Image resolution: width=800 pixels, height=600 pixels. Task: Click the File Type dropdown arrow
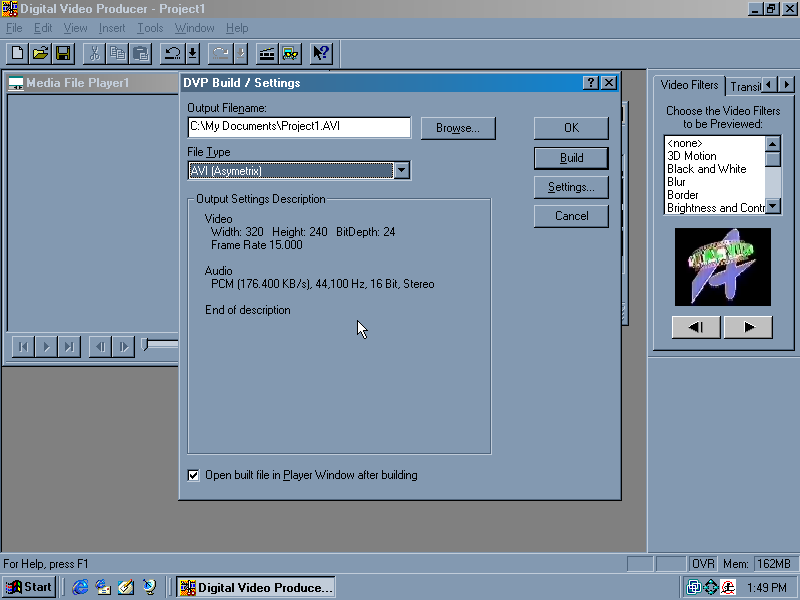pos(402,170)
